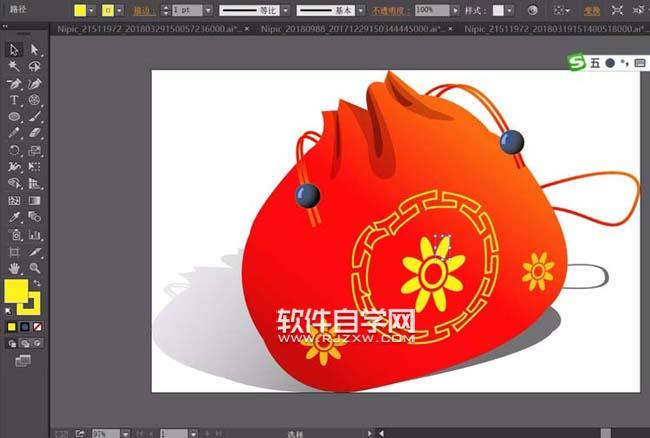Viewport: 650px width, 438px height.
Task: Open the control bar stroke color dropdown
Action: coord(119,10)
